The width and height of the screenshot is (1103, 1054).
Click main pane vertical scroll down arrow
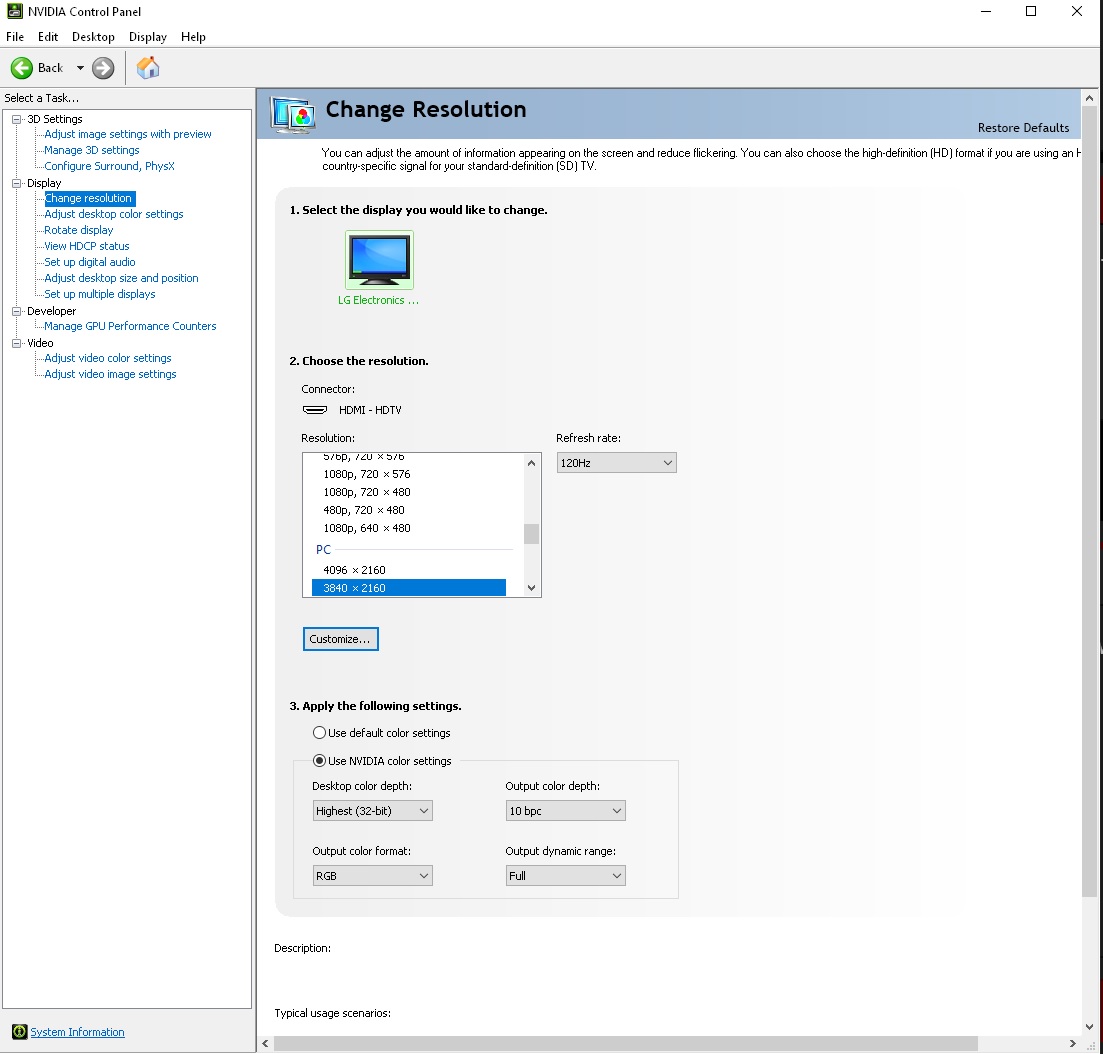(1089, 1027)
